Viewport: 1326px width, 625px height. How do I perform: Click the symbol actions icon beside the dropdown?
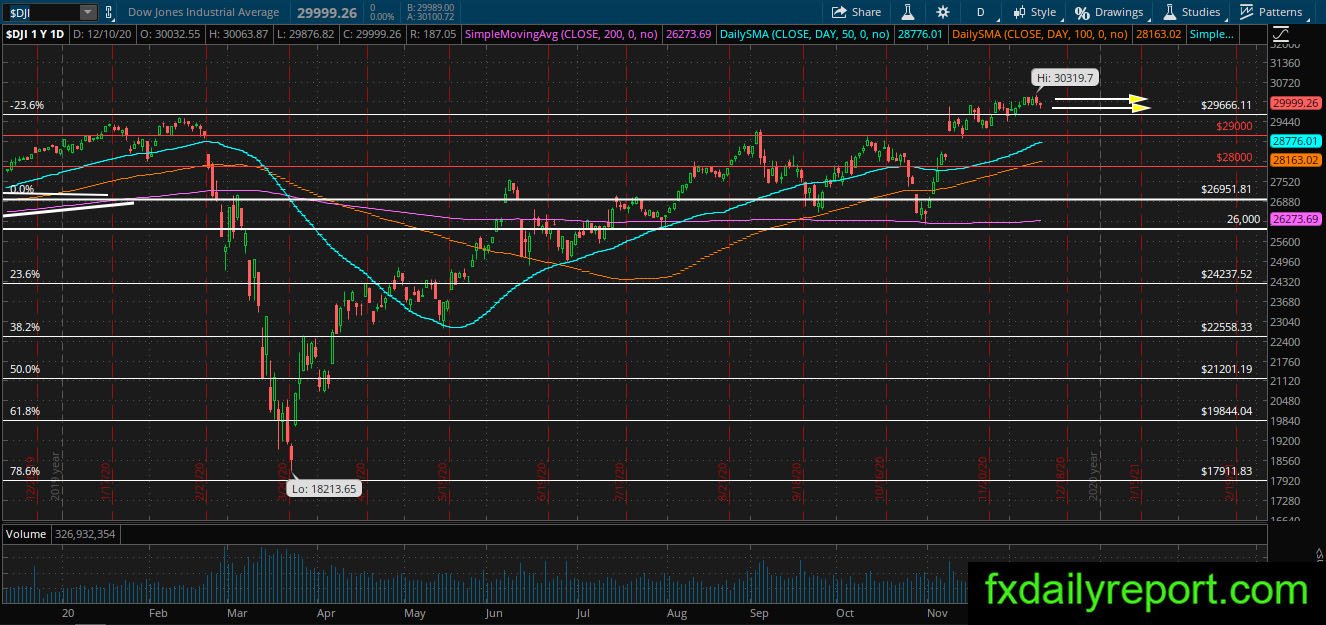(x=109, y=12)
